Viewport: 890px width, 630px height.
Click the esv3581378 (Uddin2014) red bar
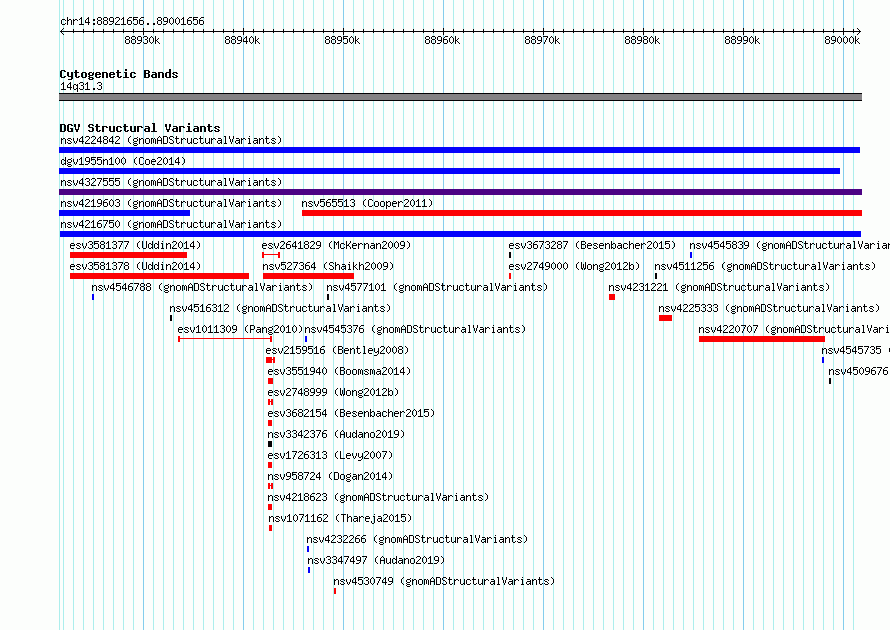point(159,276)
